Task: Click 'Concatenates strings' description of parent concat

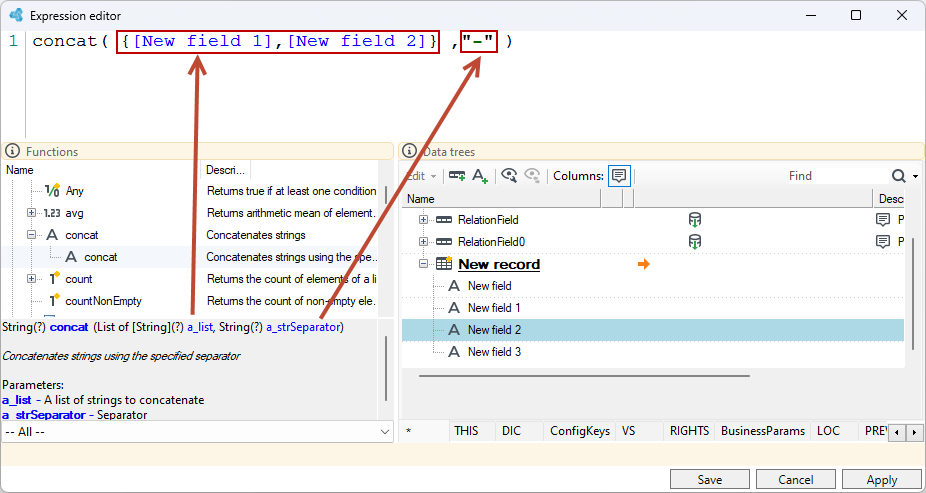Action: (256, 235)
